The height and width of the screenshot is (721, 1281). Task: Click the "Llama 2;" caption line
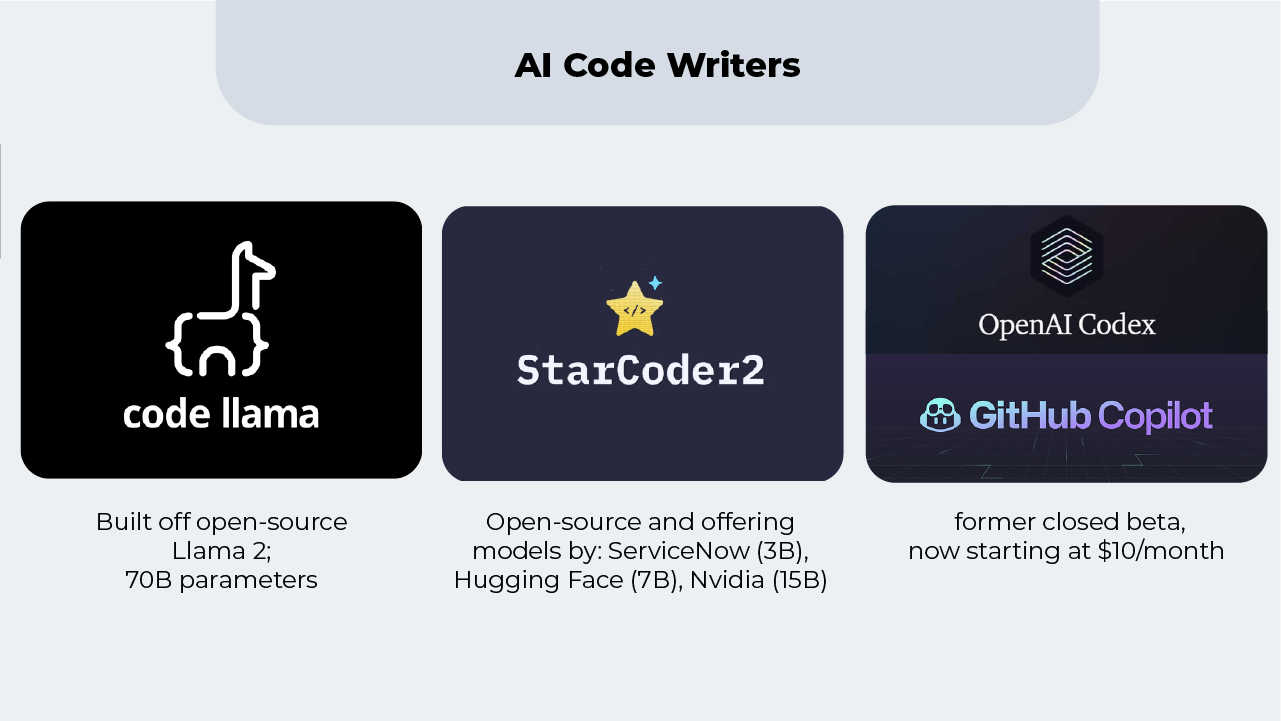point(221,551)
